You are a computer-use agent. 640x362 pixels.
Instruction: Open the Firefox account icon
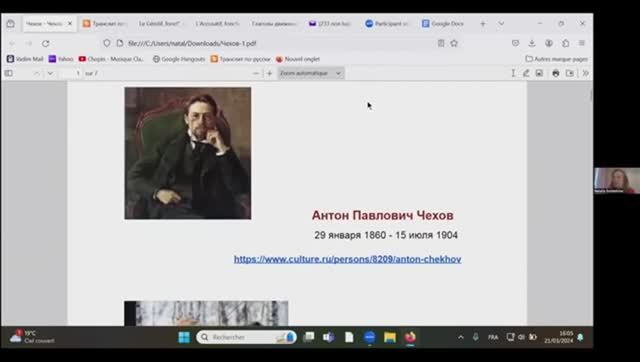point(549,43)
